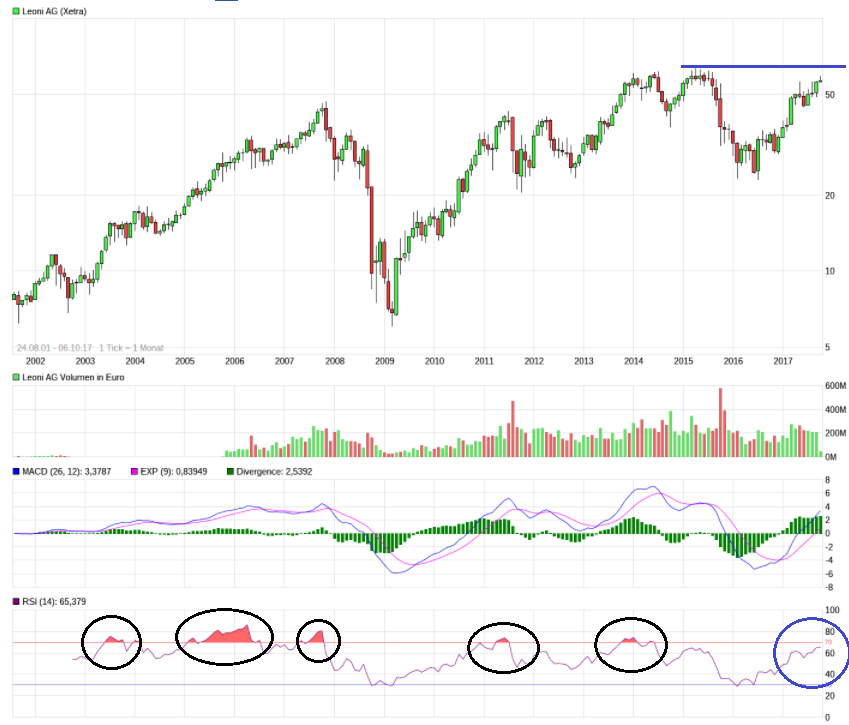
Task: Click the 2015 year label on the time axis
Action: (683, 361)
